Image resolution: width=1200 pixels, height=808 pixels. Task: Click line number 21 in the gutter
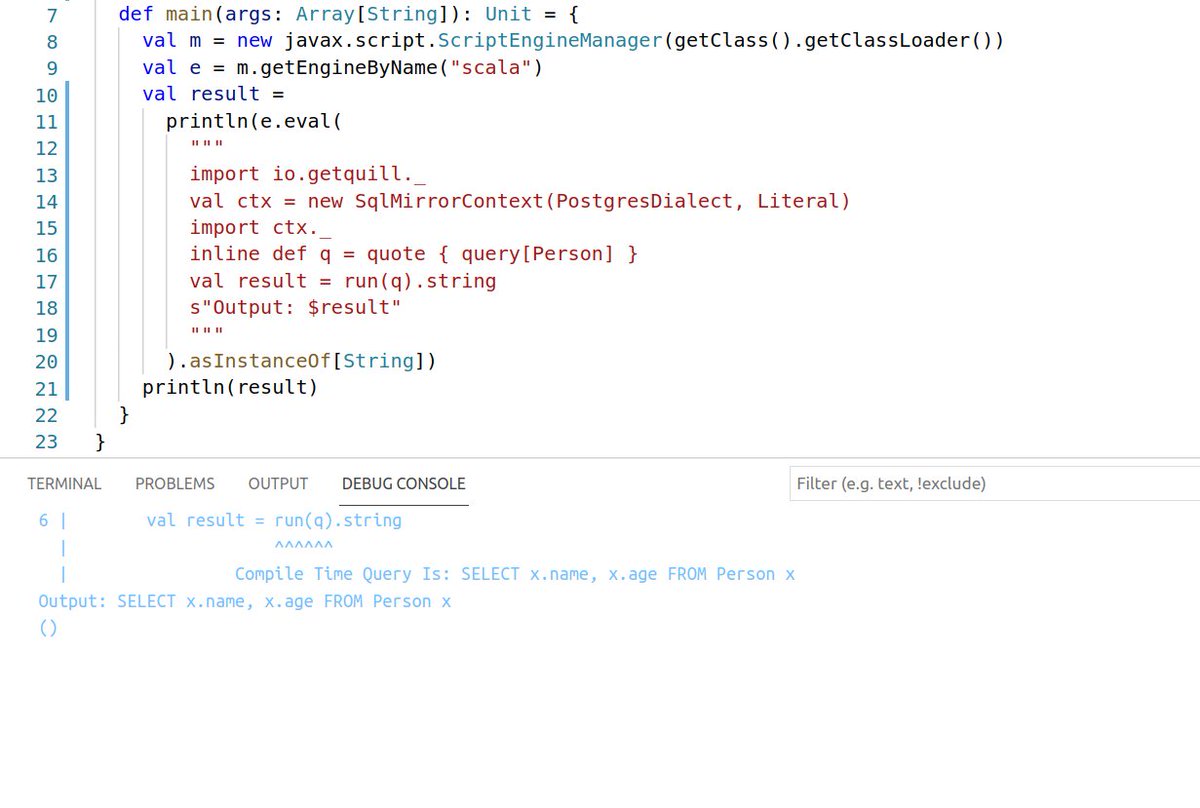pos(46,388)
